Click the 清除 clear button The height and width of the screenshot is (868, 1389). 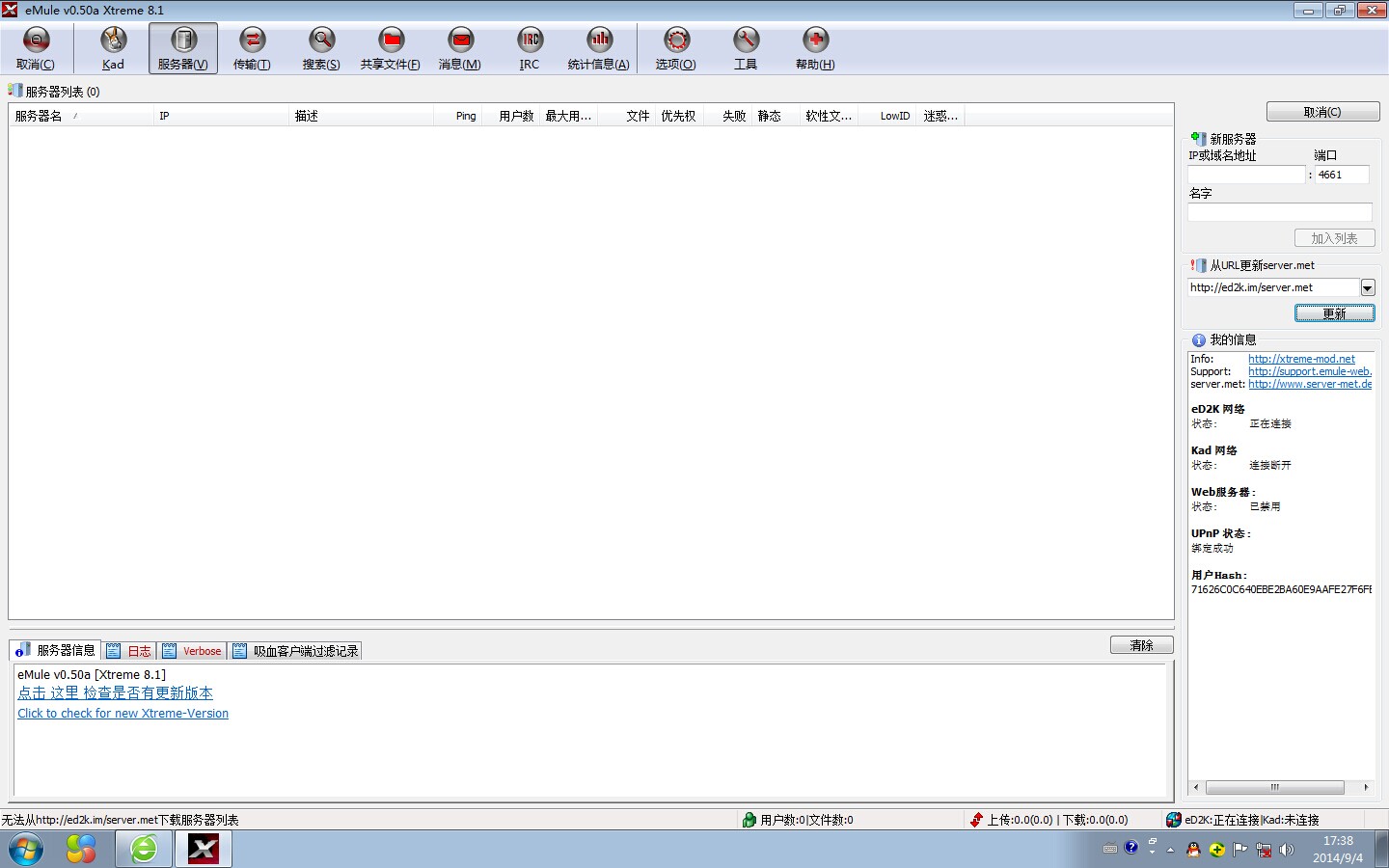1141,645
